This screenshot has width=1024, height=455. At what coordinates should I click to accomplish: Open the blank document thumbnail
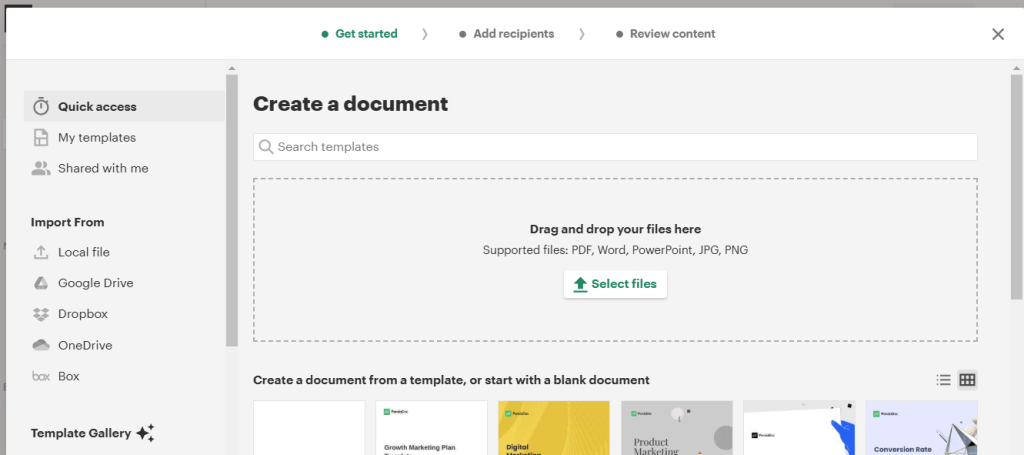[x=309, y=428]
